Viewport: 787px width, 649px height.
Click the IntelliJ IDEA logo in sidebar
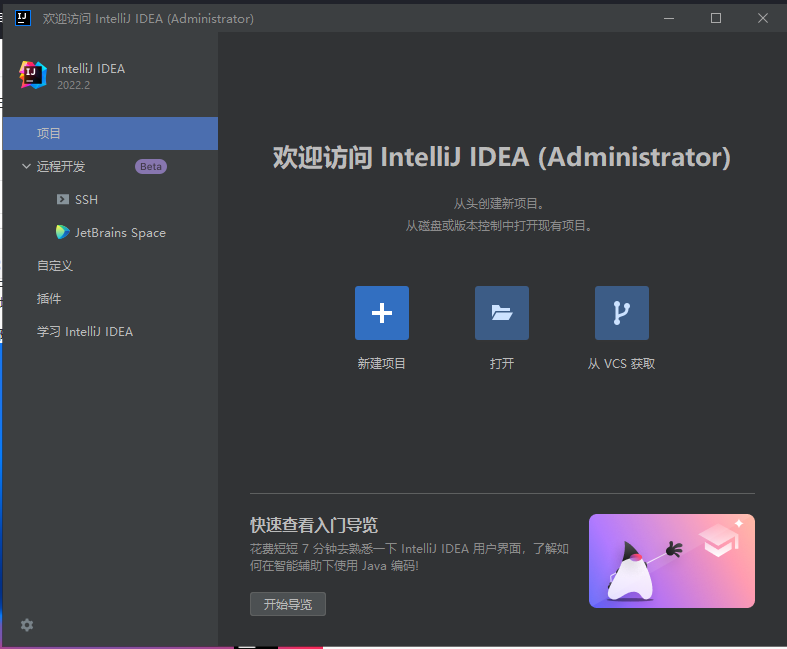click(33, 75)
